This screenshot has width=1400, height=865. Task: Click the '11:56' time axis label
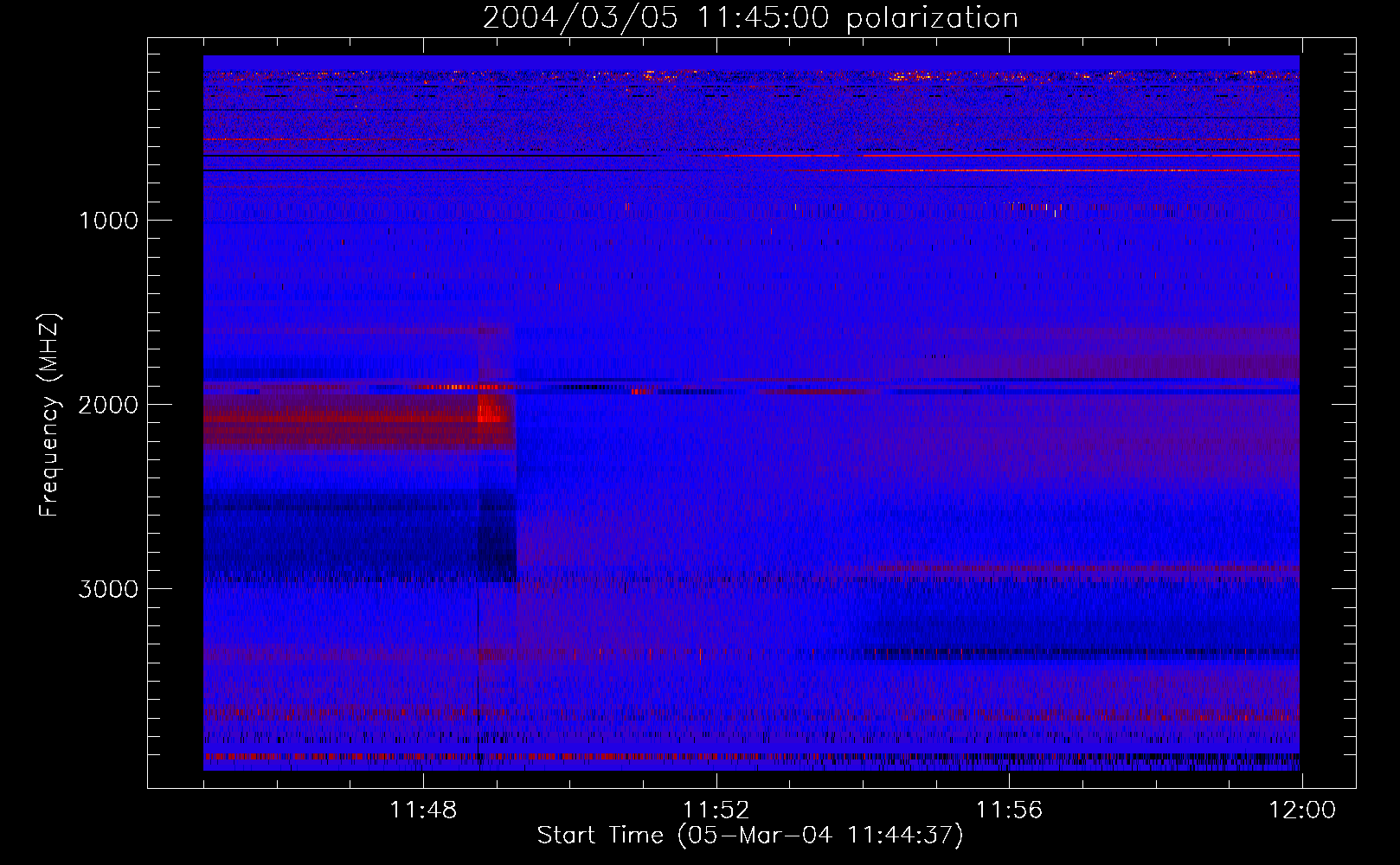1009,810
